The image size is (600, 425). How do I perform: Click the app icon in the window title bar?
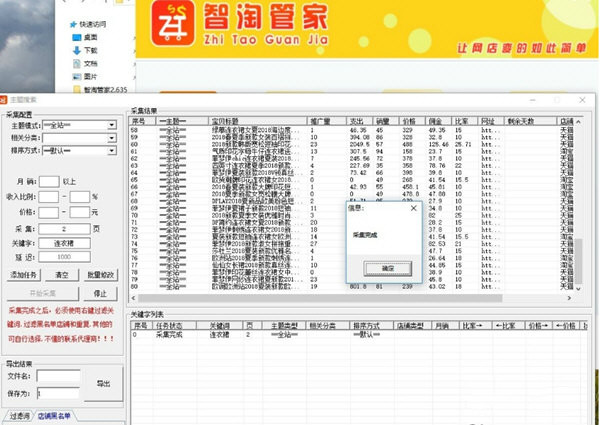pyautogui.click(x=3, y=100)
